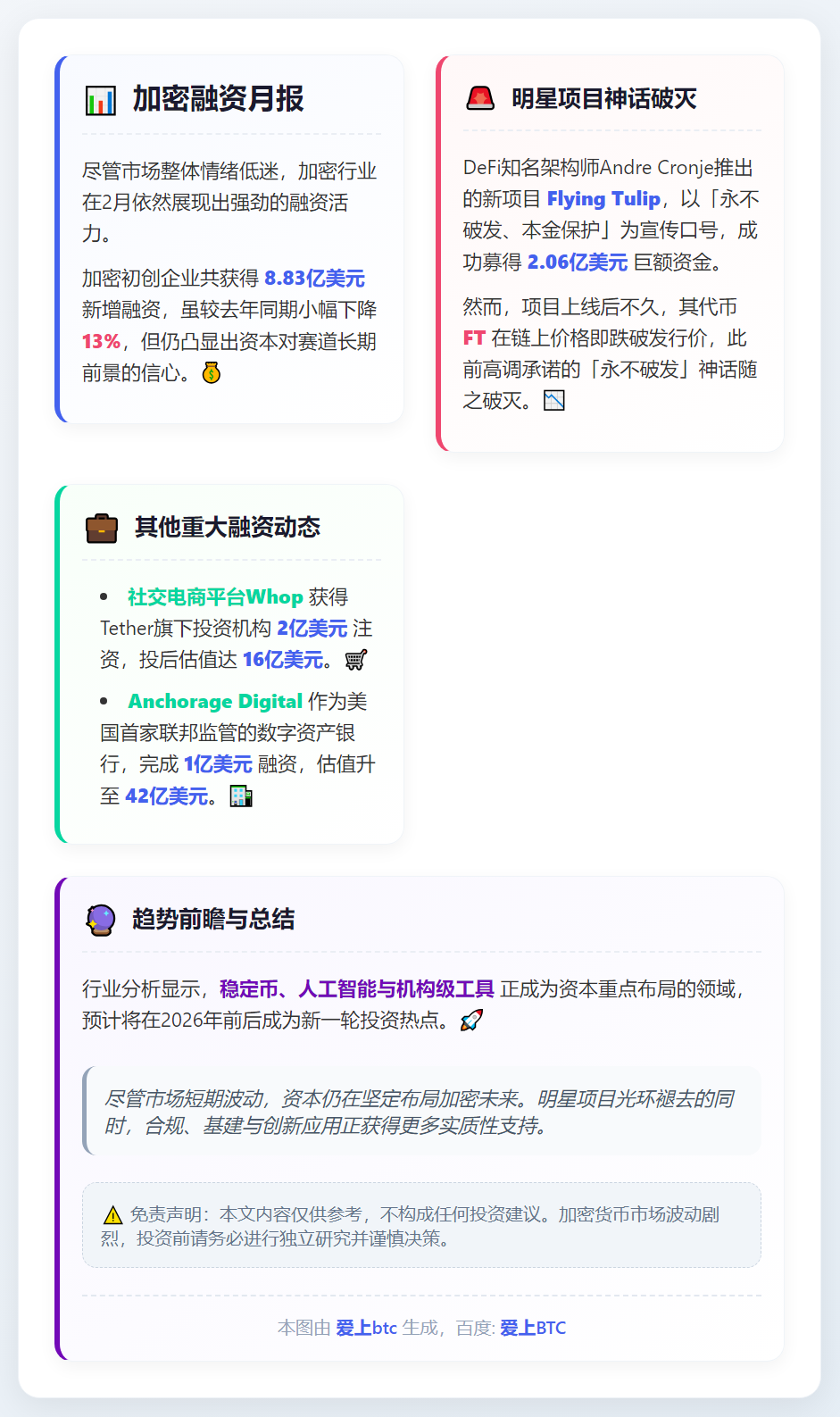Screen dimensions: 840x1417
Task: Click the Anchorage Digital green text
Action: [x=215, y=702]
